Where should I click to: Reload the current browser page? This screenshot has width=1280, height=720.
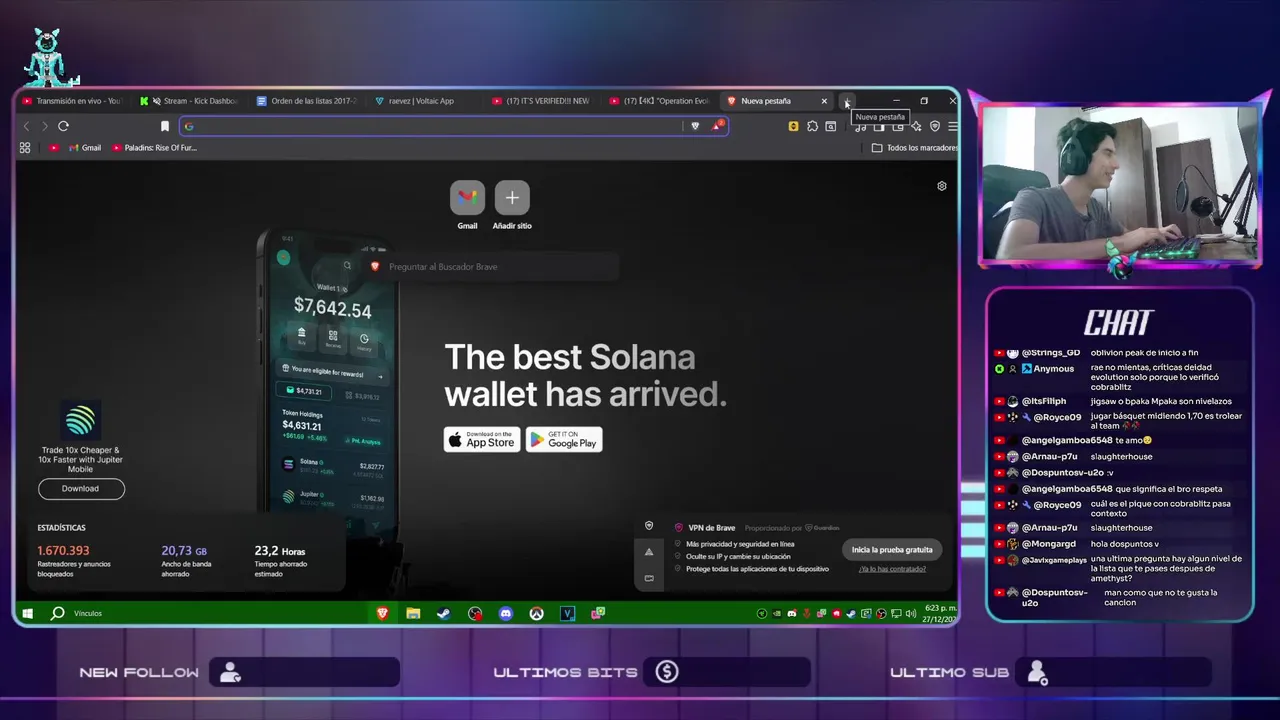tap(63, 126)
